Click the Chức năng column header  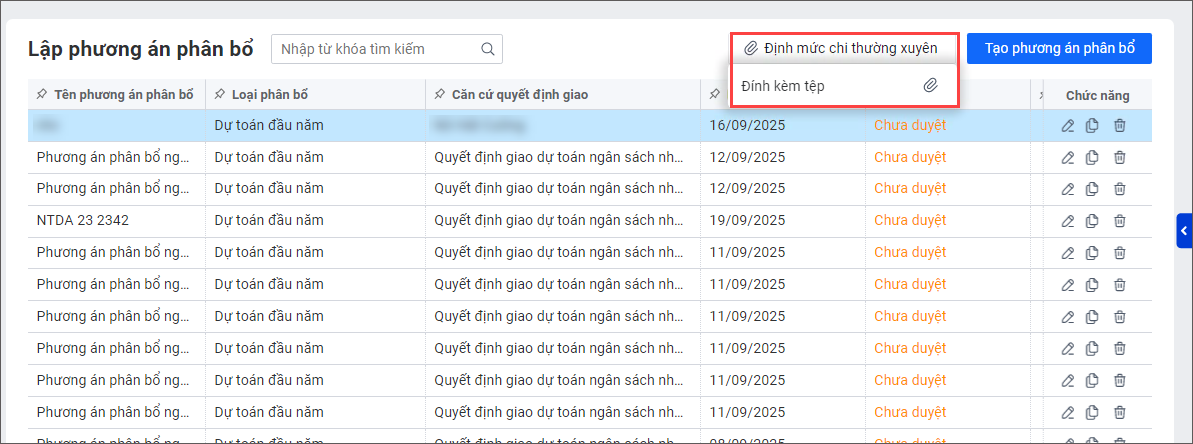[1097, 96]
